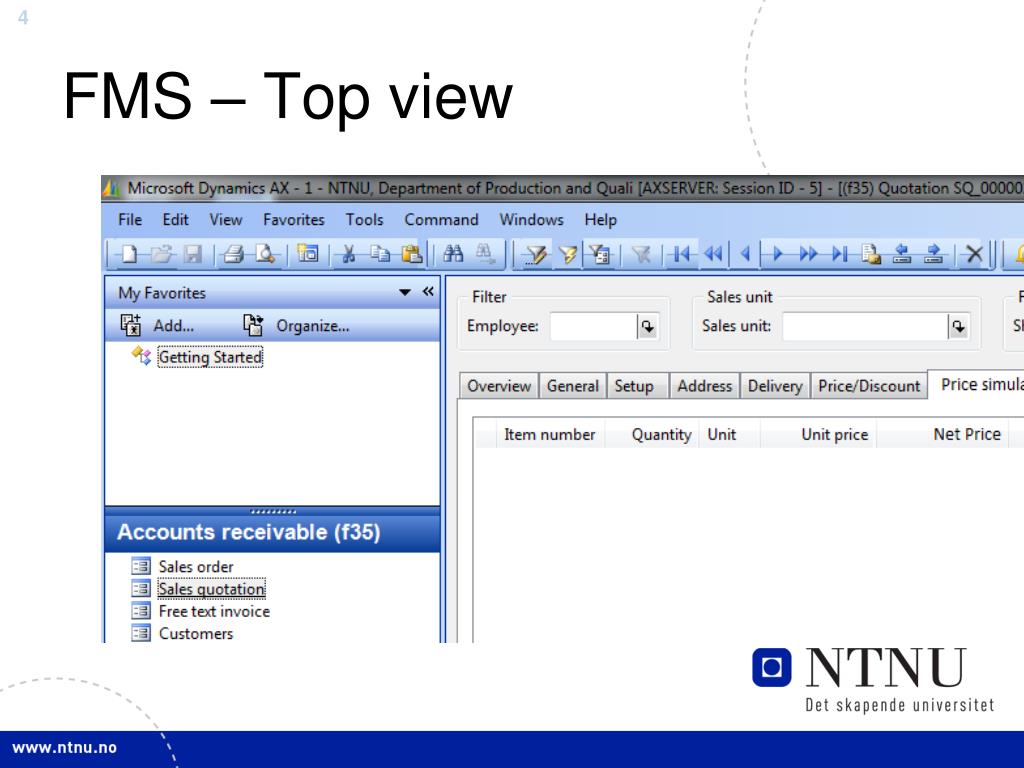Open Customers in Accounts receivable
Screen dimensions: 1024x768
196,633
